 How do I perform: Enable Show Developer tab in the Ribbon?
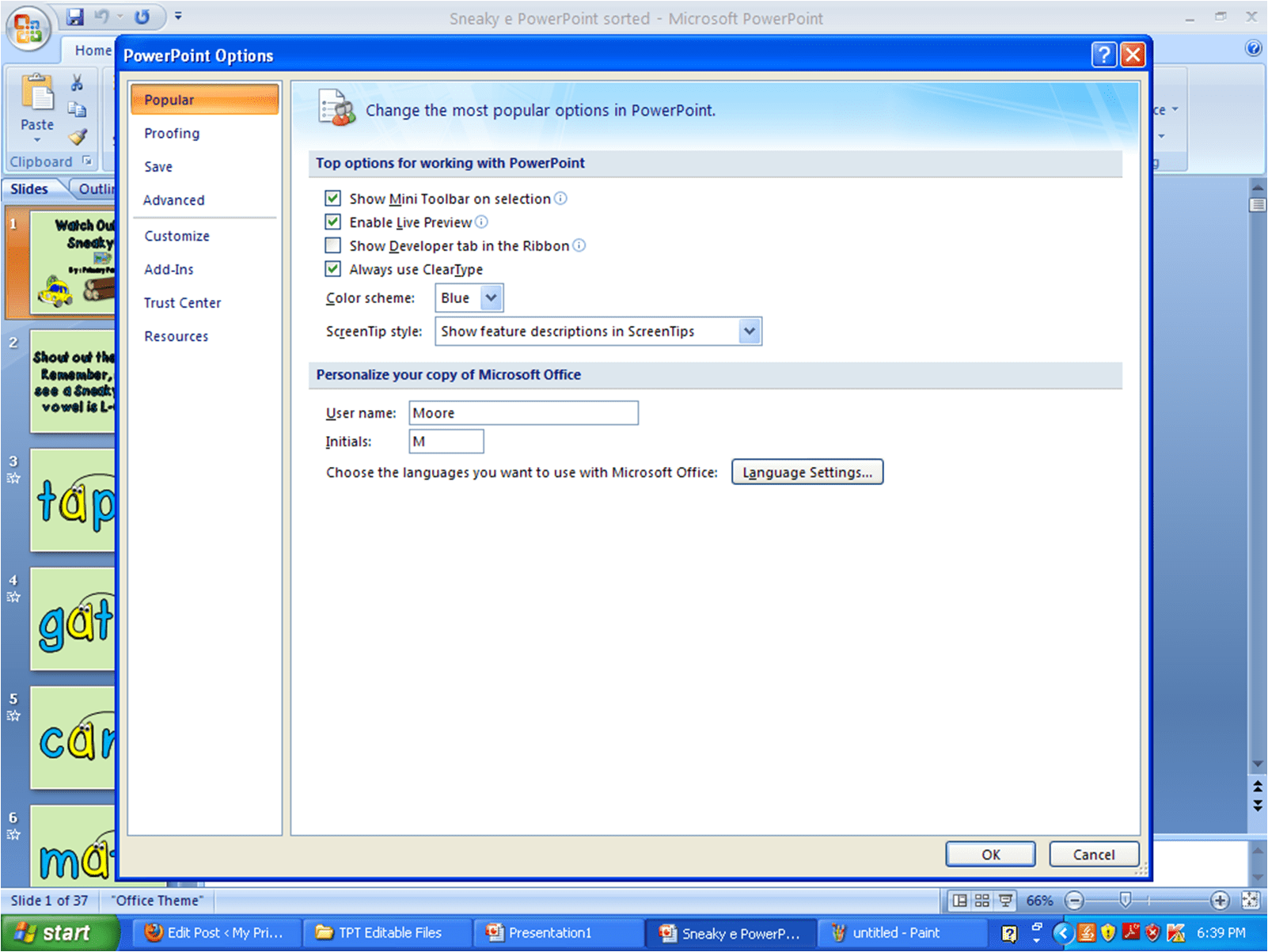(x=333, y=245)
